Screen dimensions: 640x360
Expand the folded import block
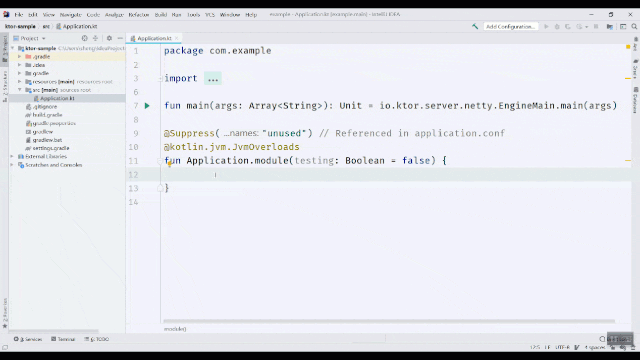[213, 78]
